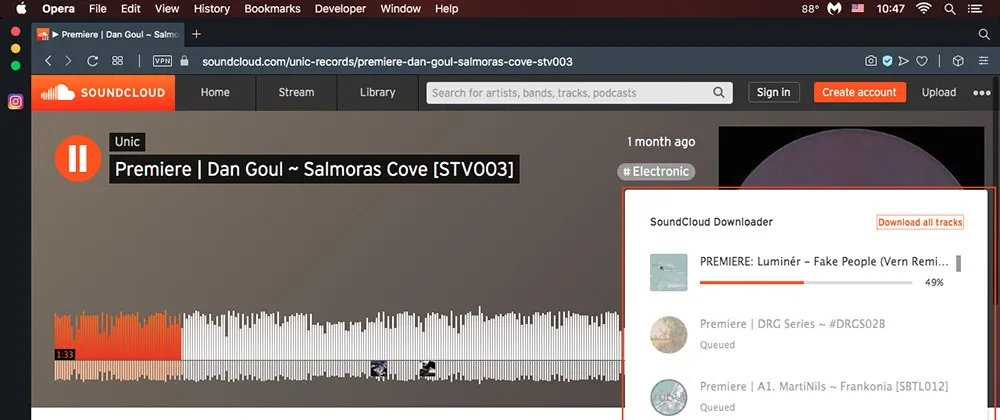The image size is (1000, 420).
Task: Click DRG Series track thumbnail
Action: pos(668,335)
